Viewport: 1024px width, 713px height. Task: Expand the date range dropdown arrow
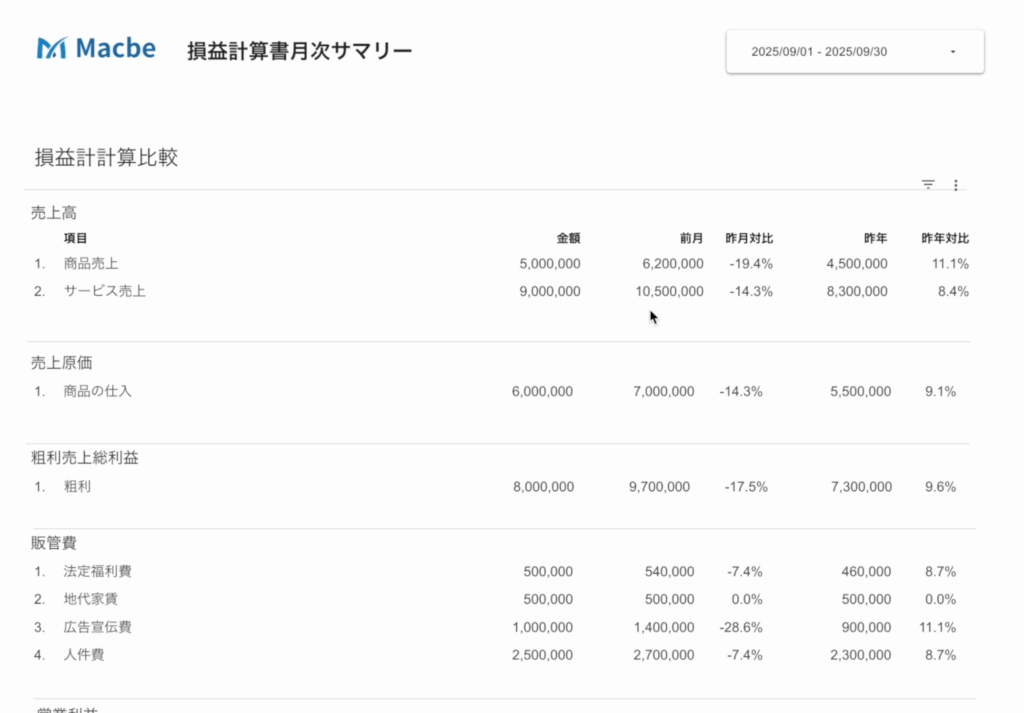(x=952, y=52)
